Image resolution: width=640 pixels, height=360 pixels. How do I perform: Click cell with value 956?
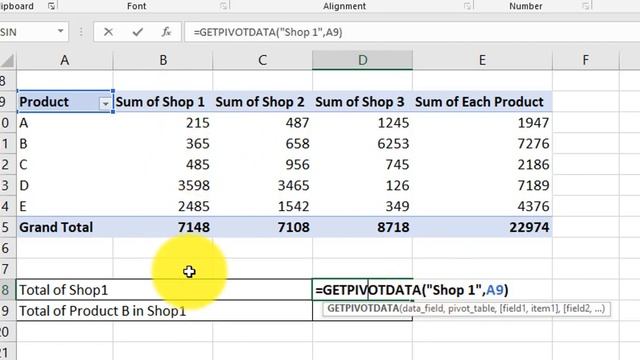pos(262,164)
